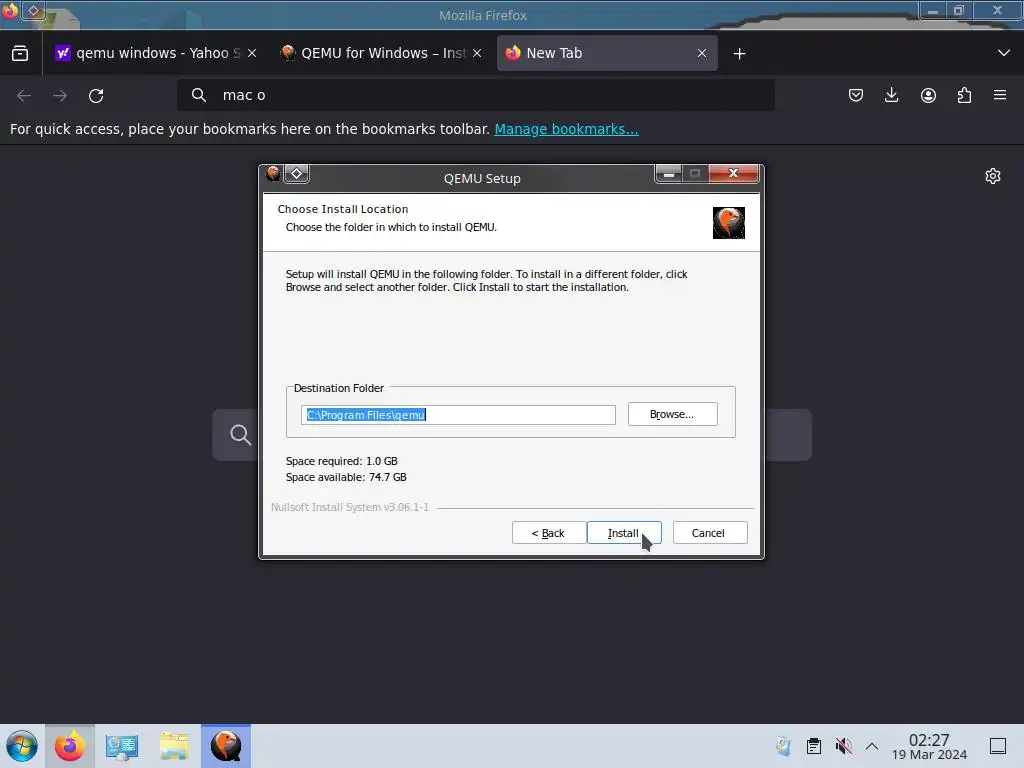Image resolution: width=1024 pixels, height=768 pixels.
Task: Click the new tab page search magnifier
Action: (240, 434)
